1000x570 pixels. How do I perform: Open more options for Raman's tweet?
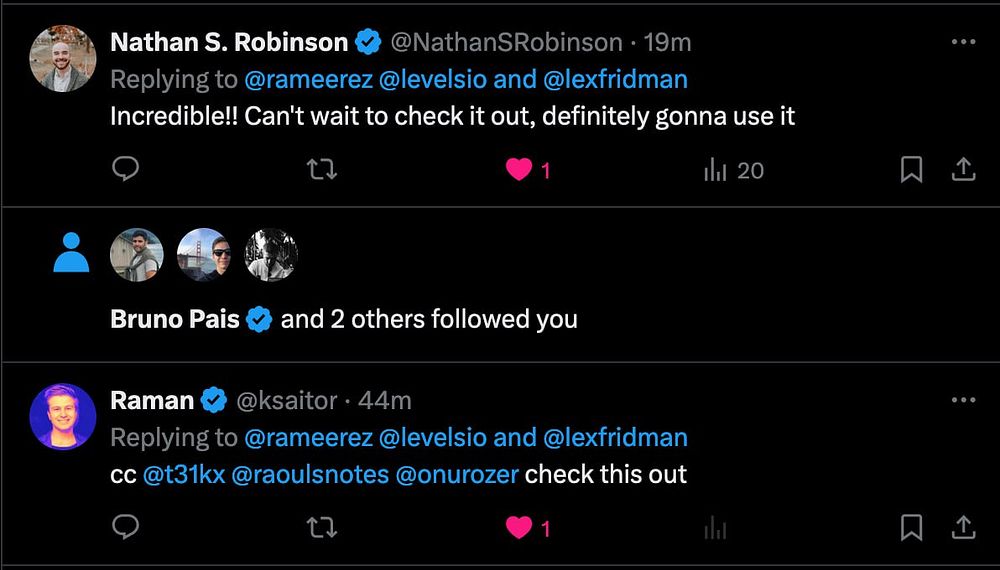963,400
